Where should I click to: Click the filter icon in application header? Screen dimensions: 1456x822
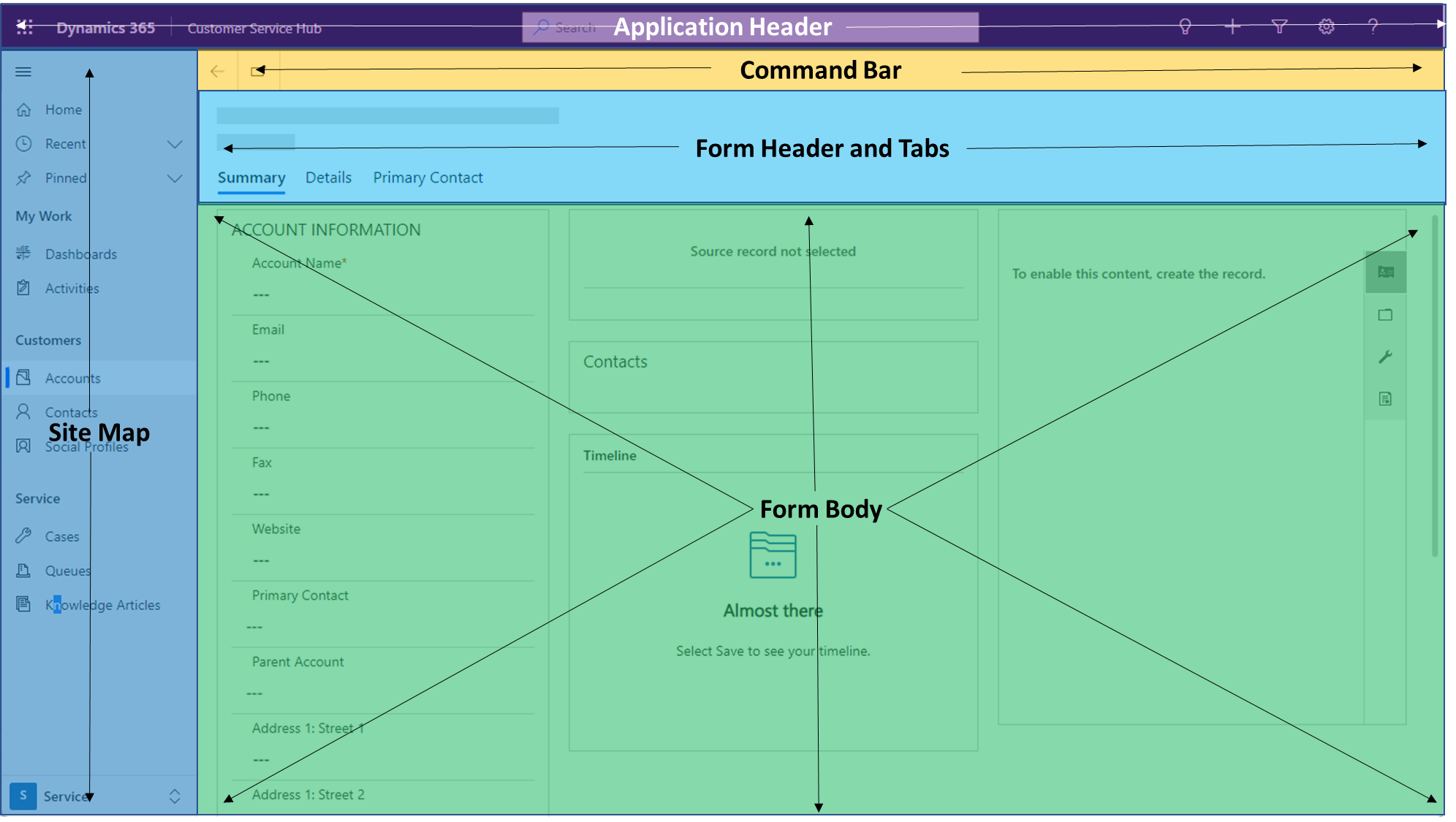1281,27
